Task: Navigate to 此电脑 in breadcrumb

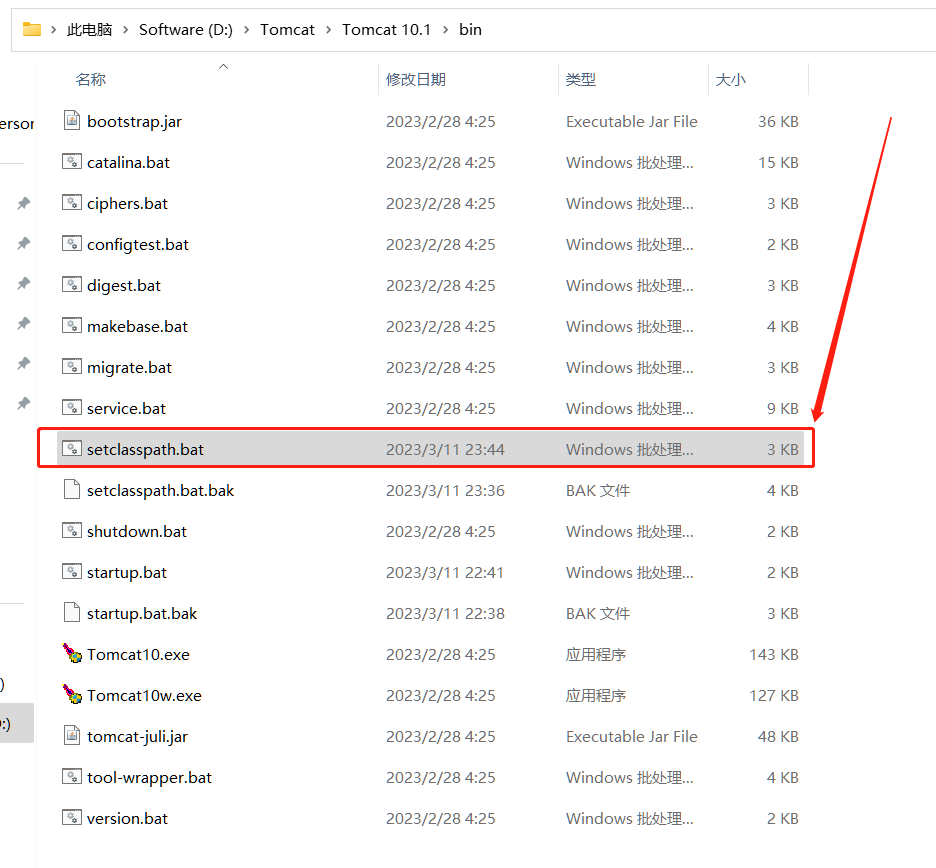Action: coord(90,30)
